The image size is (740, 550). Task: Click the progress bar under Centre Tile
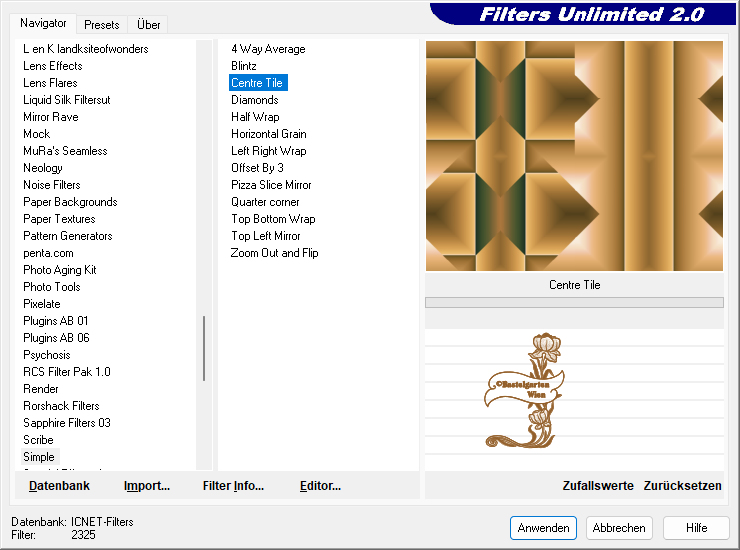coord(574,303)
